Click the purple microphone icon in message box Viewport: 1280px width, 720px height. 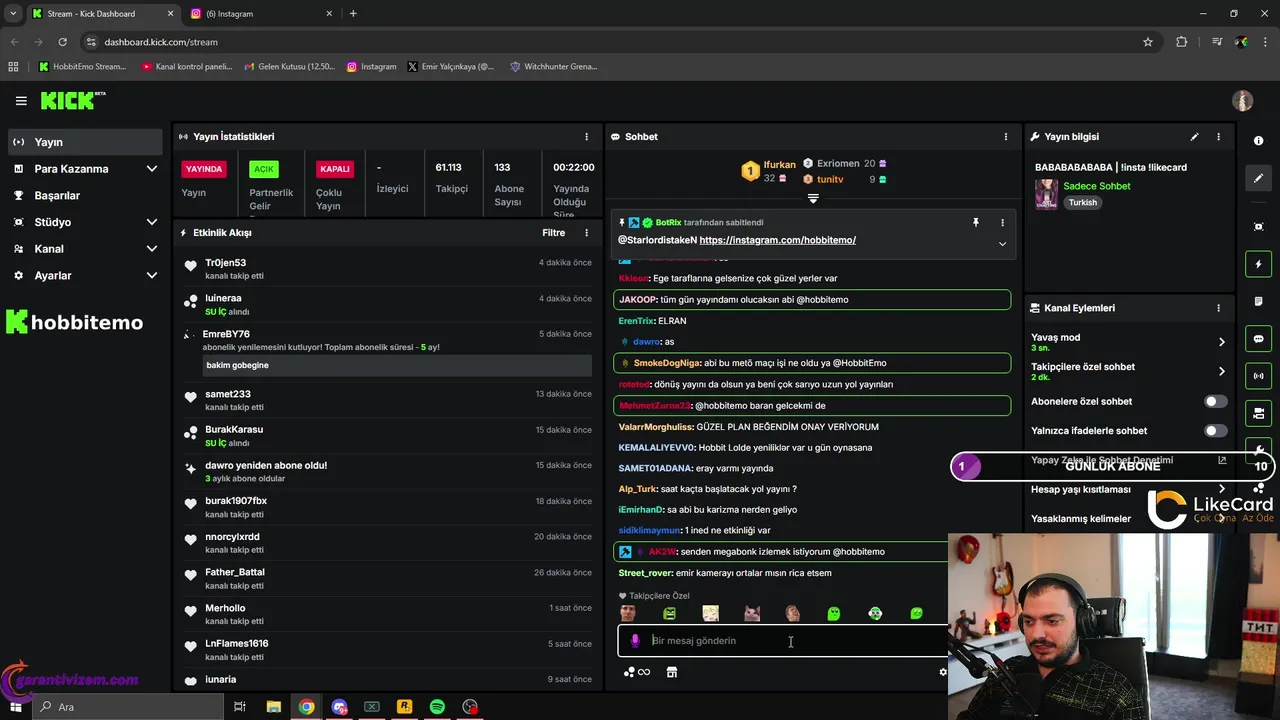[x=635, y=641]
